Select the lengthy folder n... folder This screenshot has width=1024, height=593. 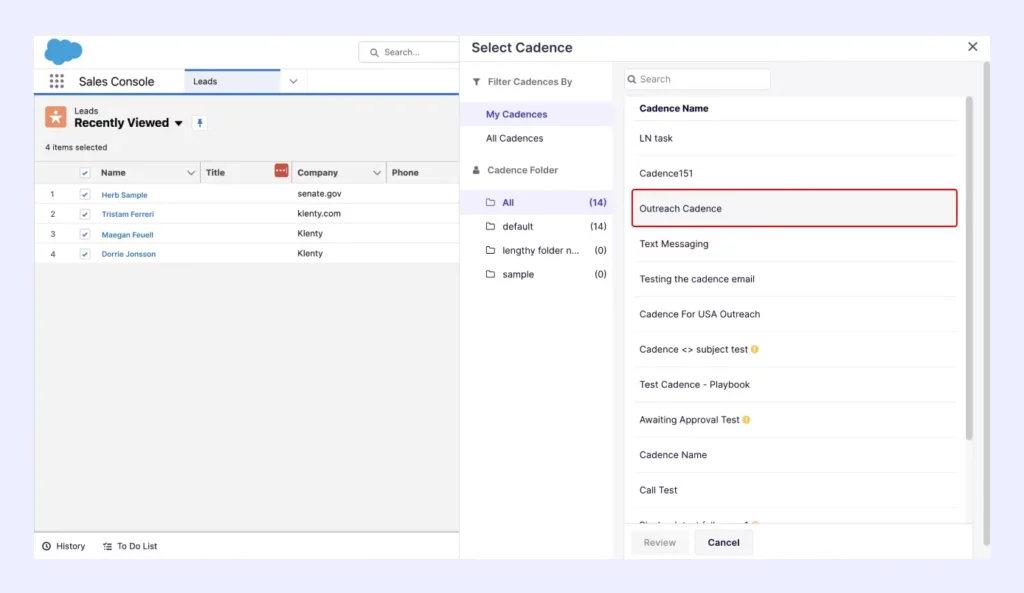536,250
